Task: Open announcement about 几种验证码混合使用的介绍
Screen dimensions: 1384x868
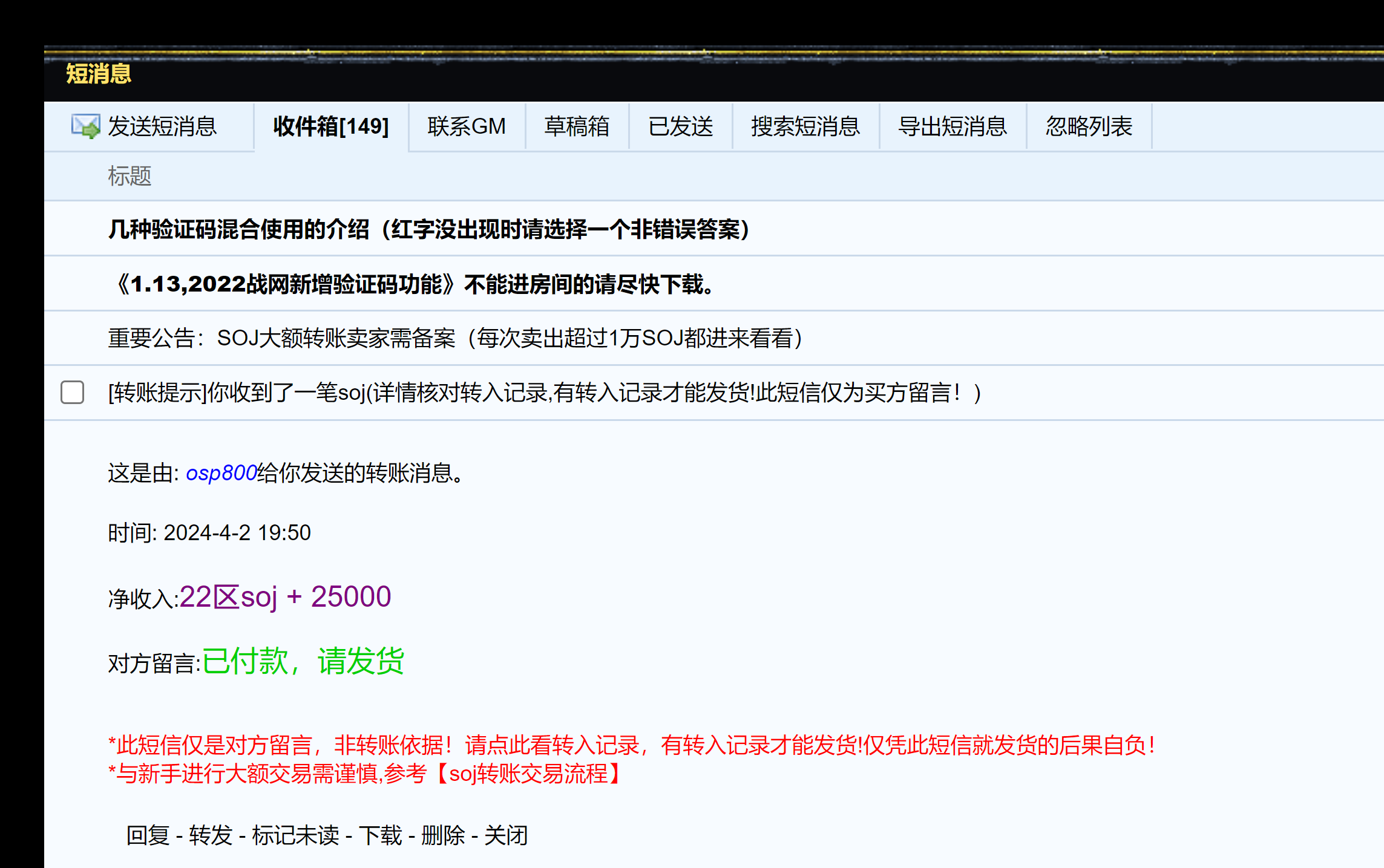Action: pos(428,229)
